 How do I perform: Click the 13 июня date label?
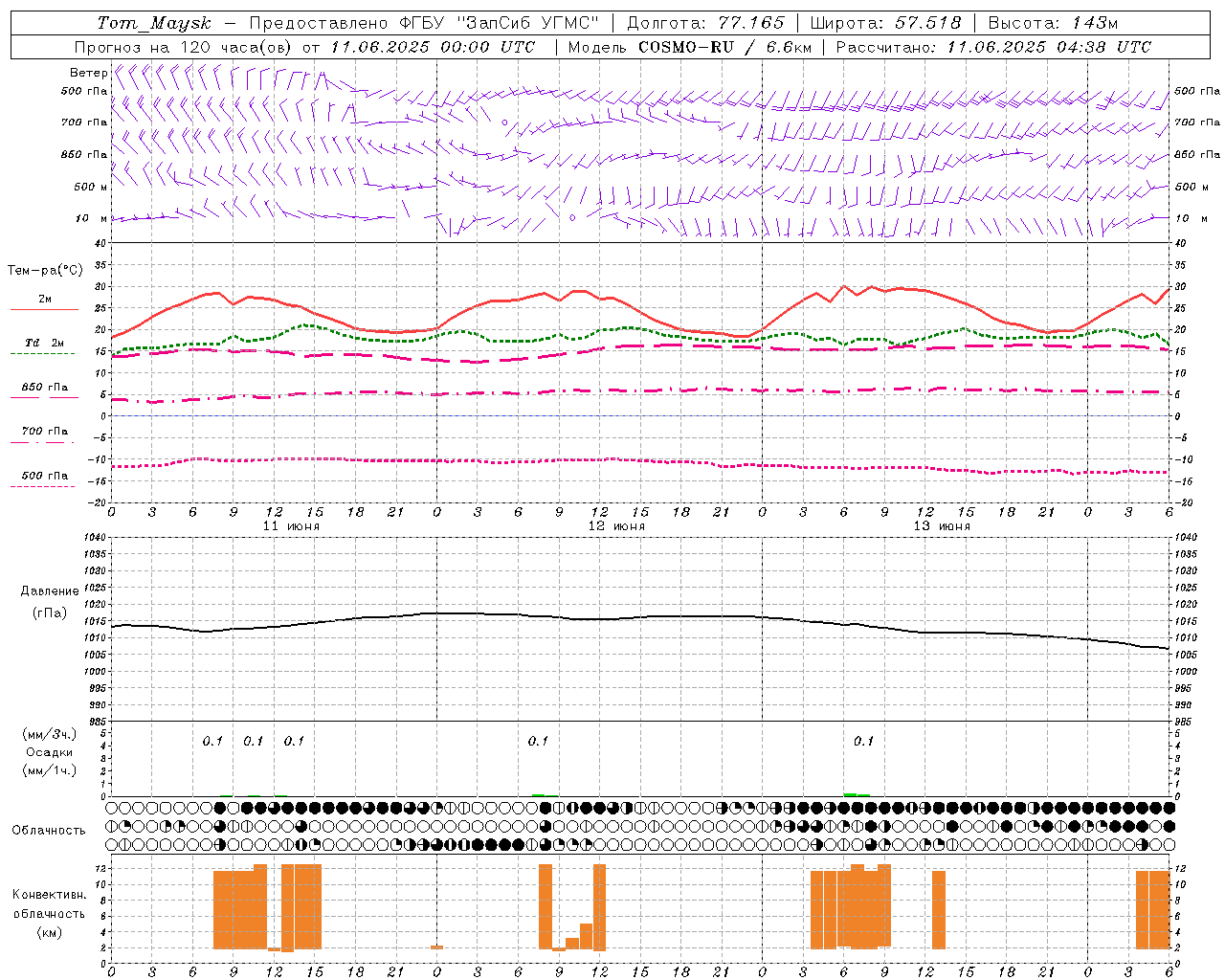942,526
